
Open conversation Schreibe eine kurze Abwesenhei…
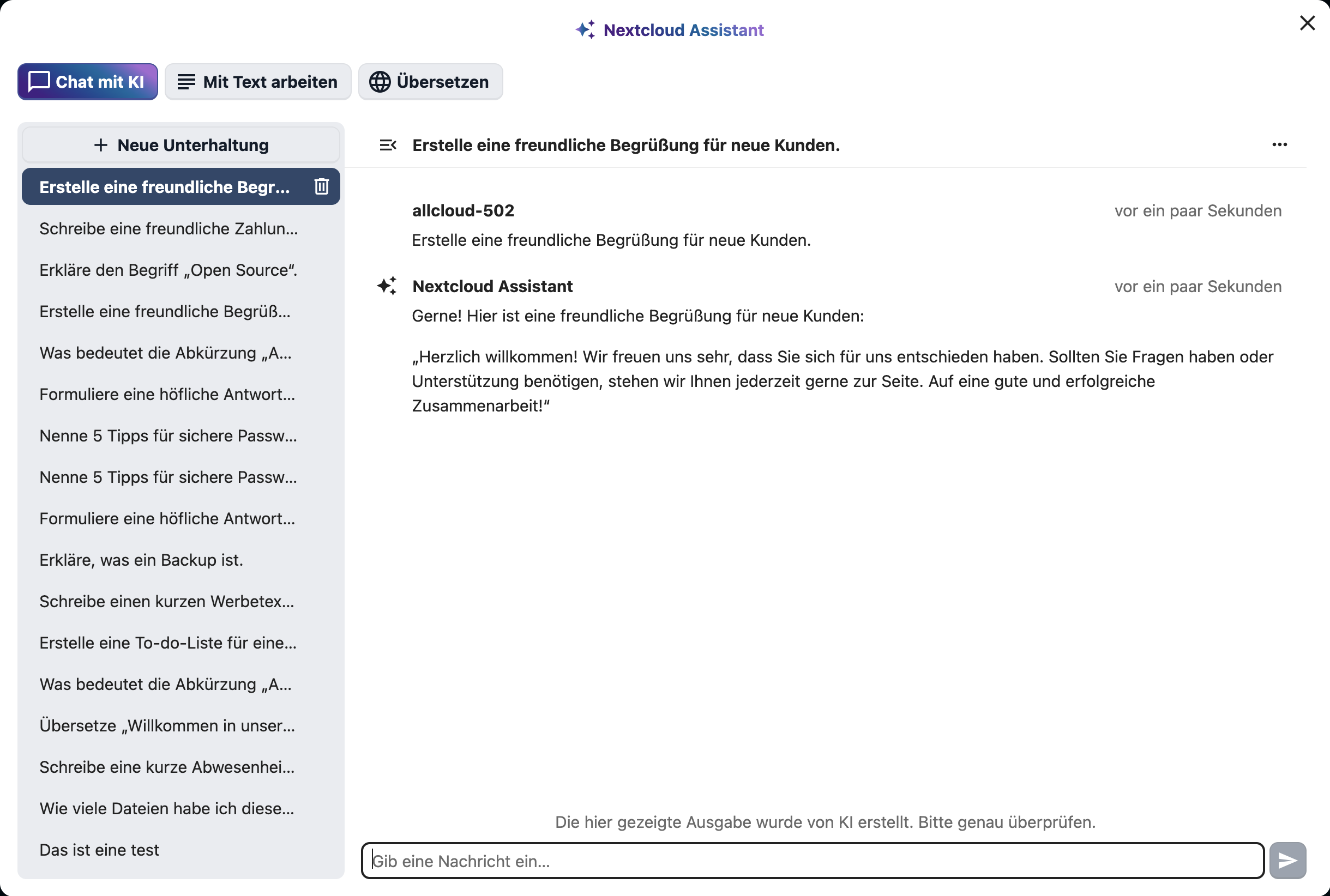click(x=180, y=767)
